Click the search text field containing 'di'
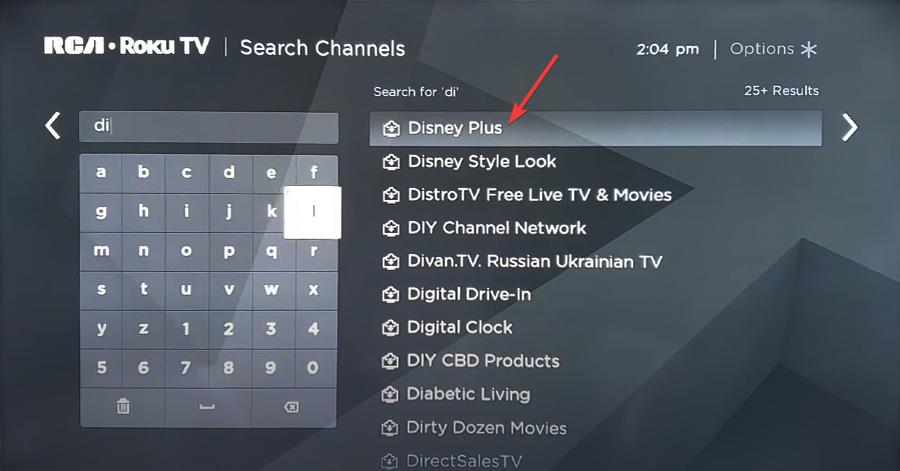The height and width of the screenshot is (471, 900). tap(208, 127)
